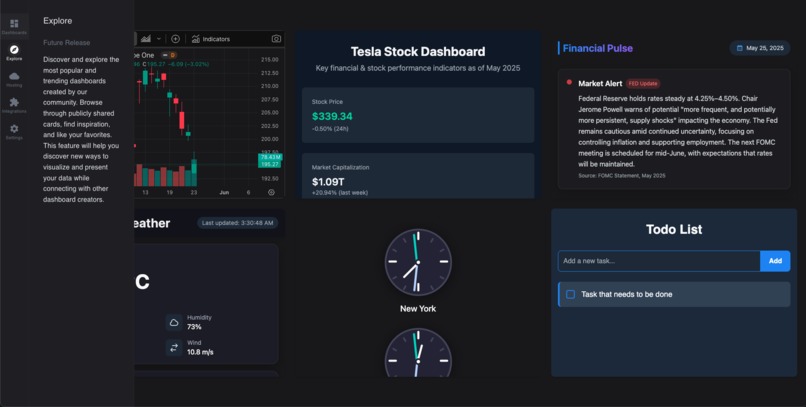Click the Tesla Stock Dashboard title
Viewport: 806px width, 407px height.
tap(418, 51)
